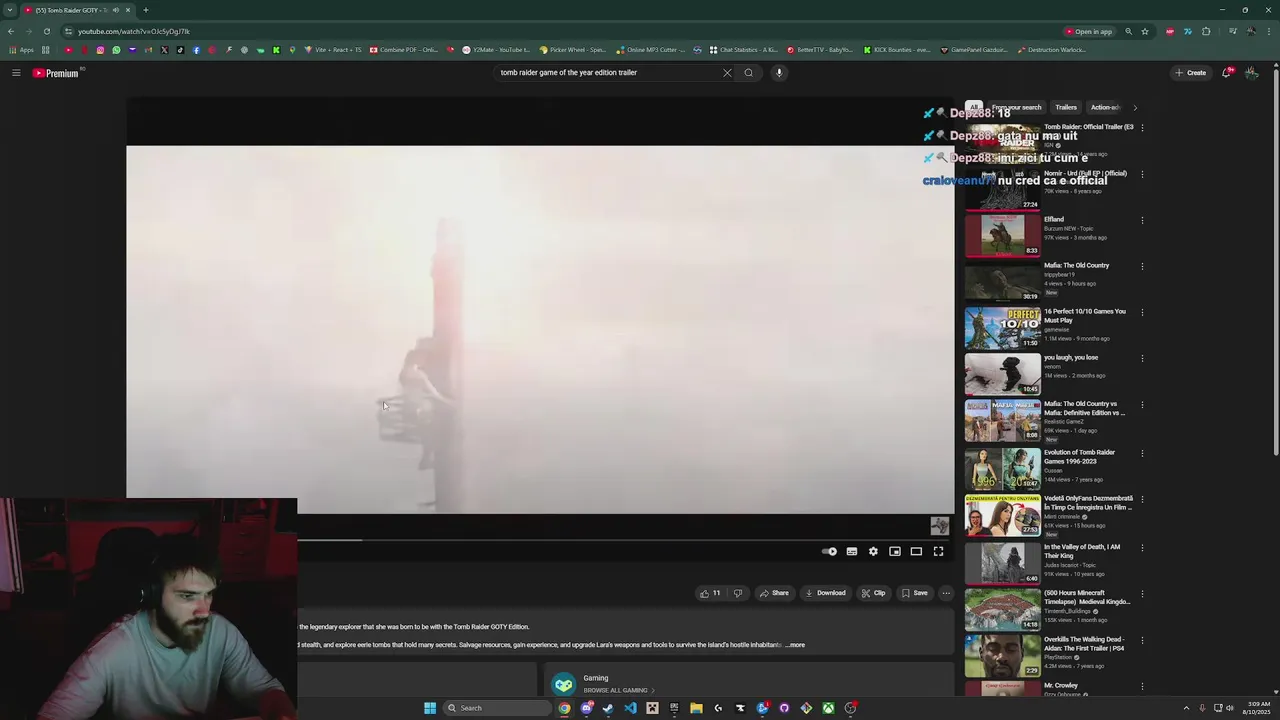
Task: Dislike the video
Action: click(738, 593)
